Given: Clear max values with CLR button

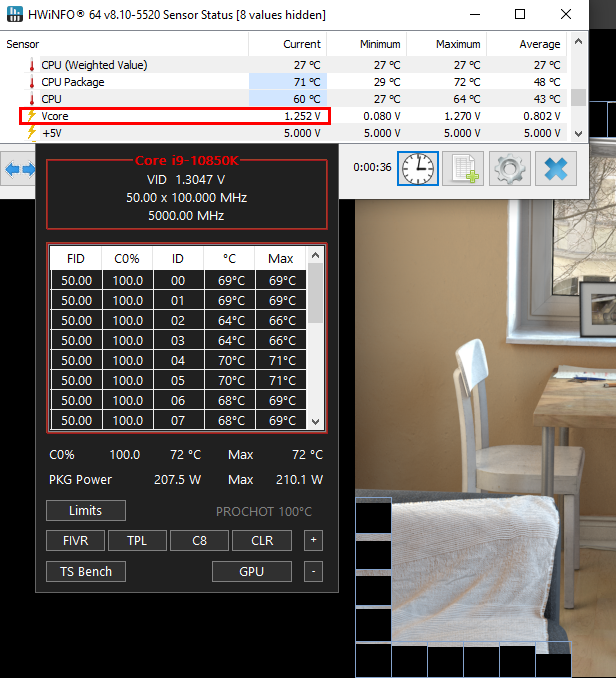Looking at the screenshot, I should pos(262,540).
